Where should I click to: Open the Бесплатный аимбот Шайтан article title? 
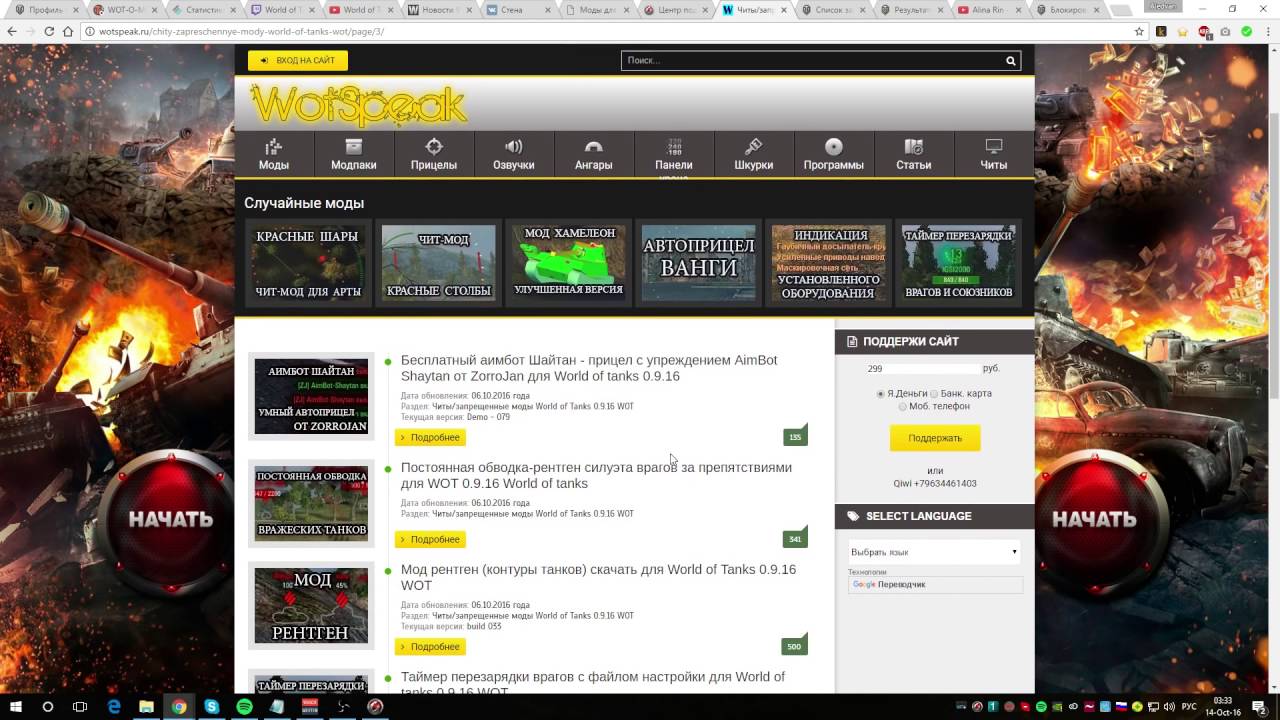point(589,368)
